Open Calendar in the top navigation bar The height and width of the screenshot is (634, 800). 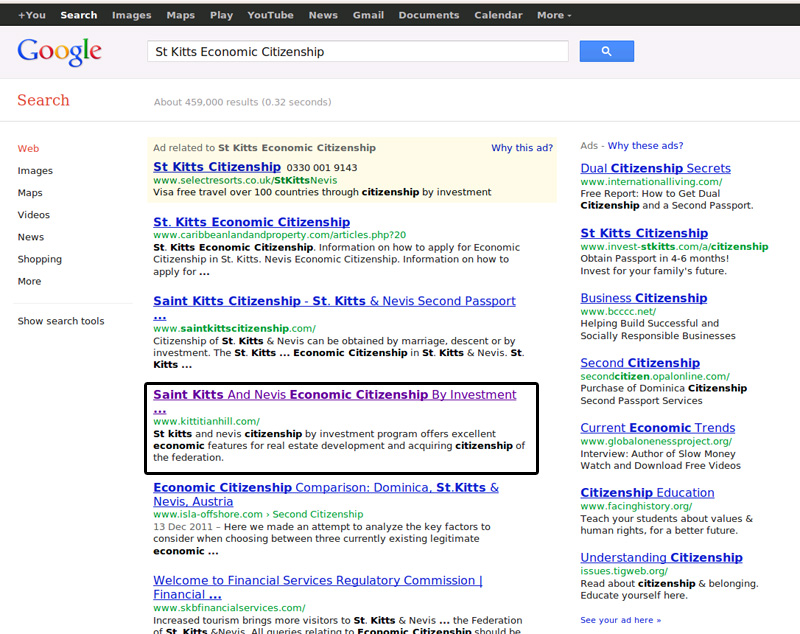498,15
